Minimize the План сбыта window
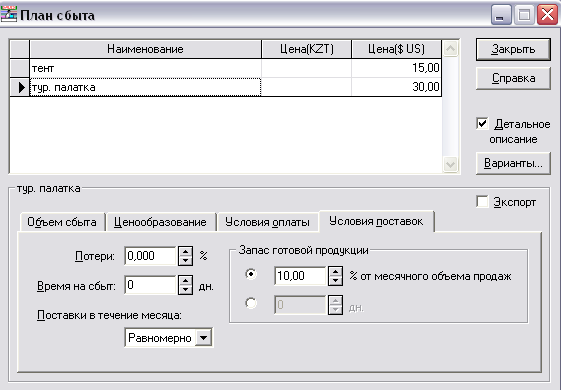561x390 pixels. pos(501,15)
